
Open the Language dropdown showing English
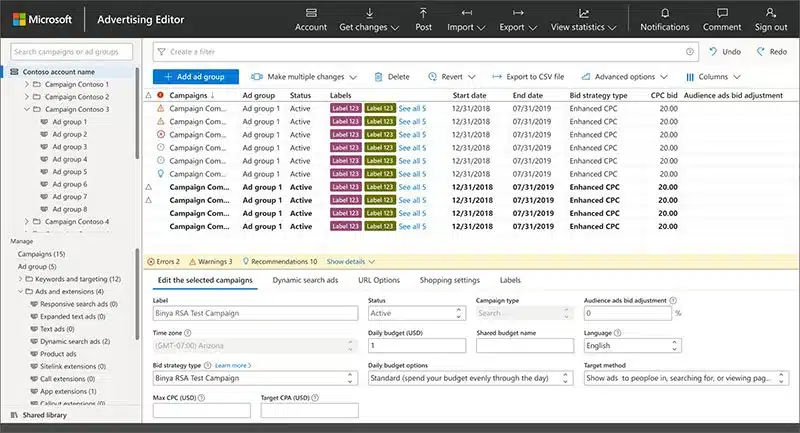633,346
